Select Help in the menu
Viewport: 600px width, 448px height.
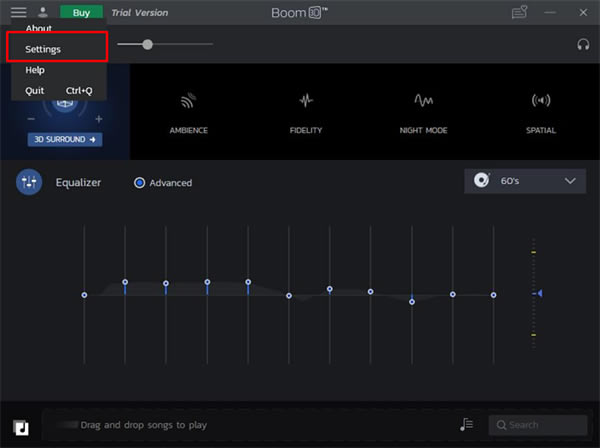click(x=35, y=70)
